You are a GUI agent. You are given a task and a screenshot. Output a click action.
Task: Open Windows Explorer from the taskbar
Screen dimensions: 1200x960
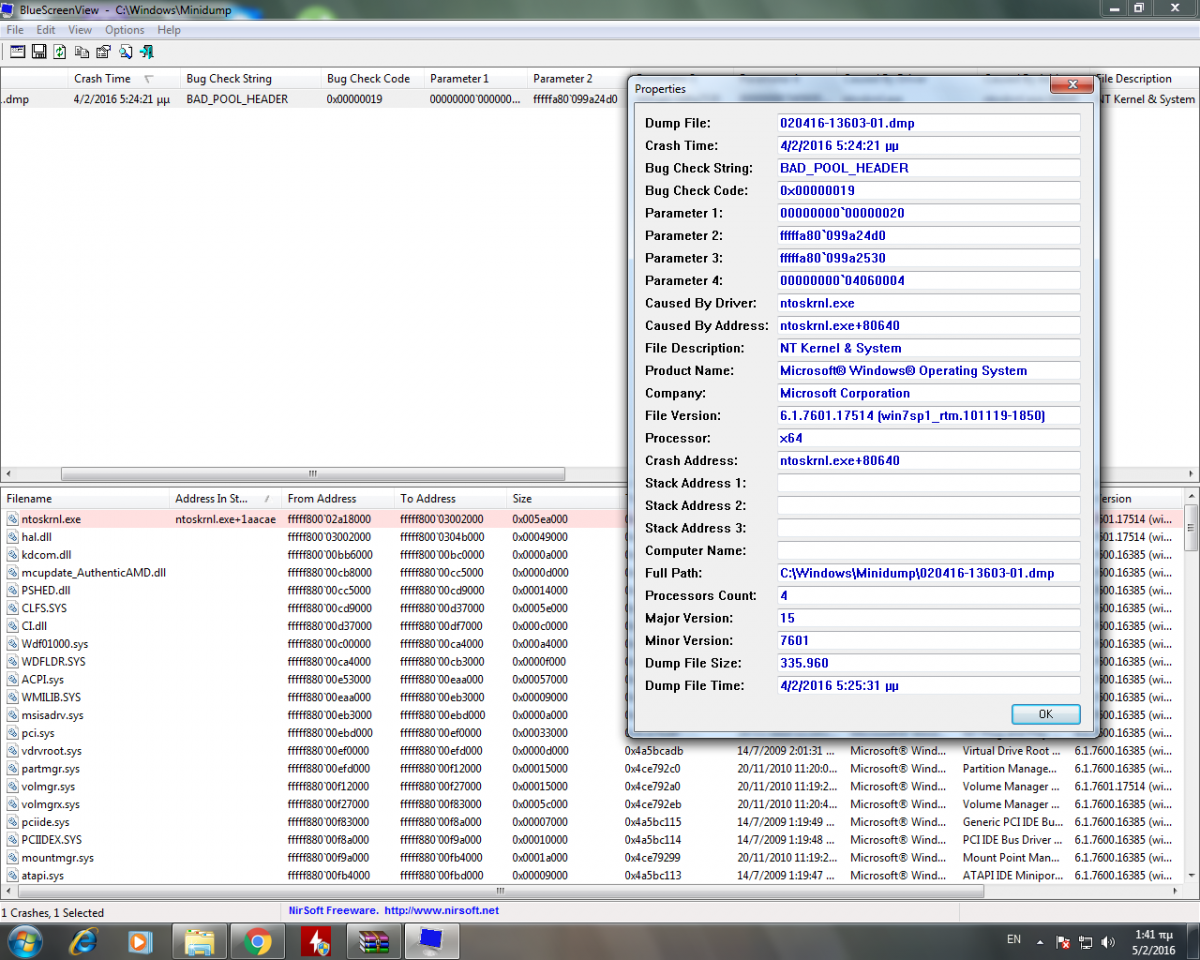(199, 941)
